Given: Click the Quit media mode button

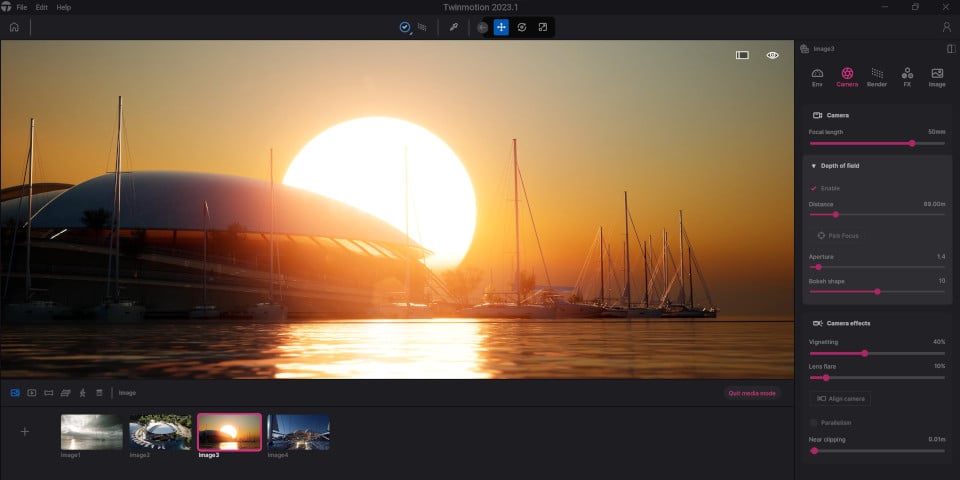Looking at the screenshot, I should pos(752,393).
